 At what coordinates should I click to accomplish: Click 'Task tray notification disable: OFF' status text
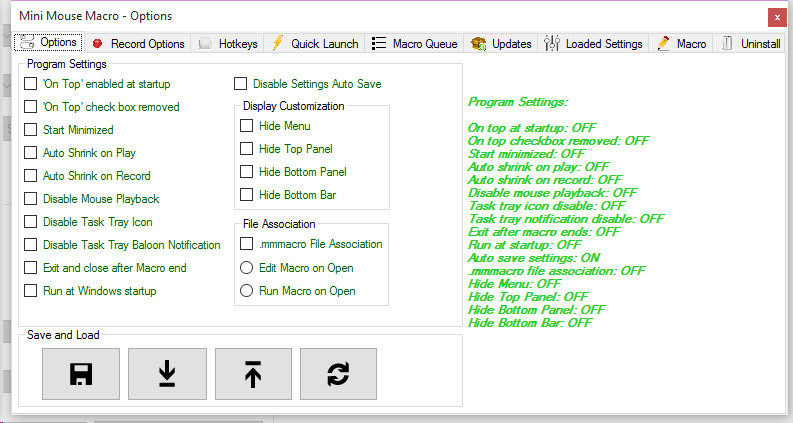click(x=566, y=219)
